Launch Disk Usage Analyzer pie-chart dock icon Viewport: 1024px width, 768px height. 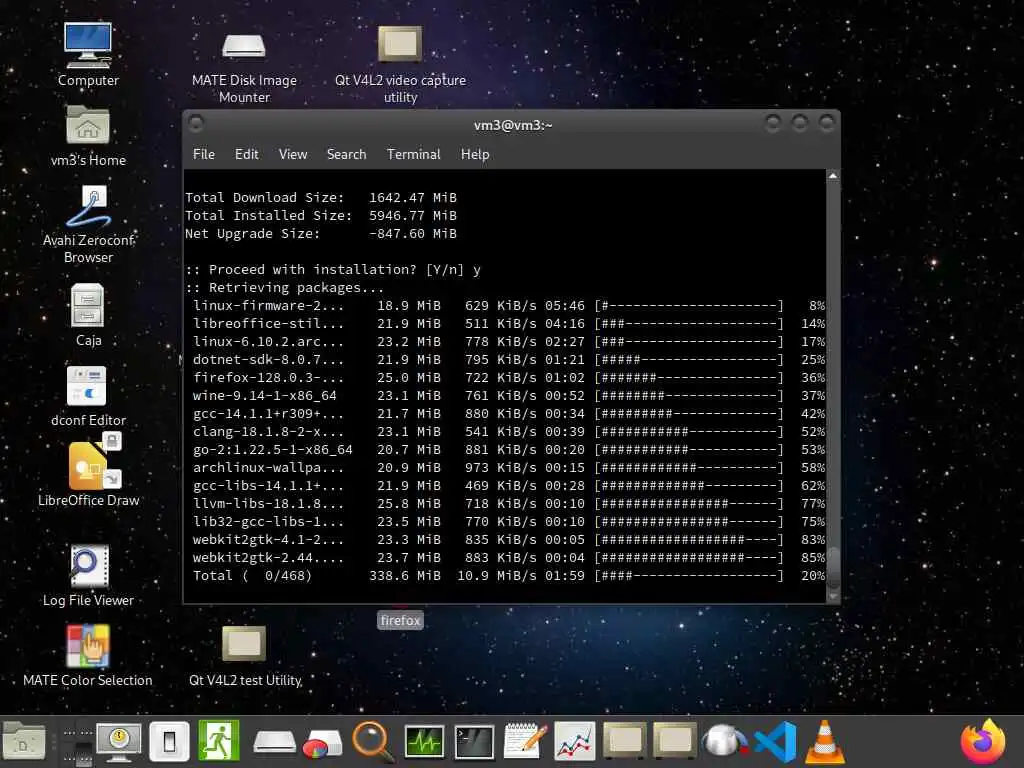322,744
